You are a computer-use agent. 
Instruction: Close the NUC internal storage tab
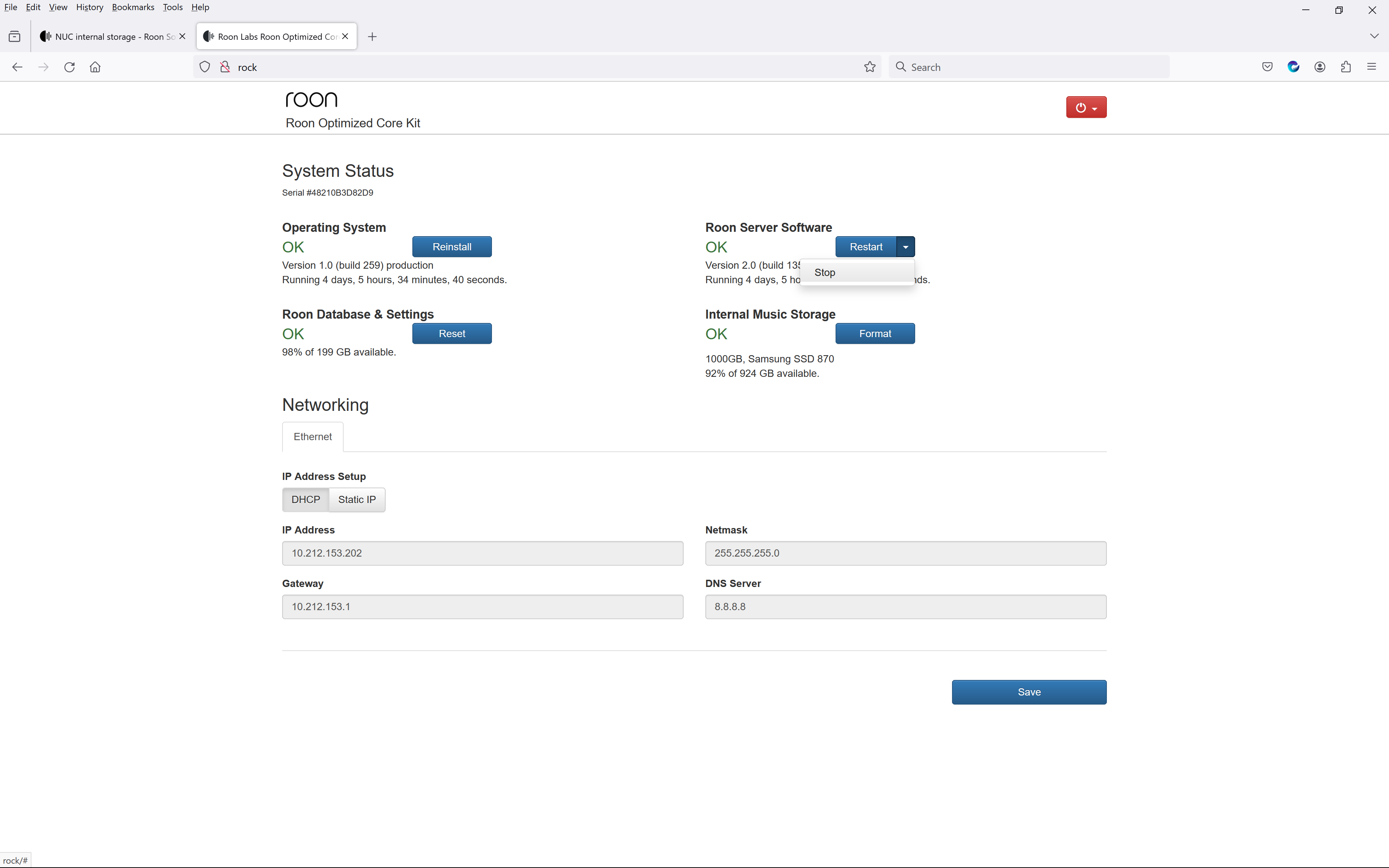point(183,36)
